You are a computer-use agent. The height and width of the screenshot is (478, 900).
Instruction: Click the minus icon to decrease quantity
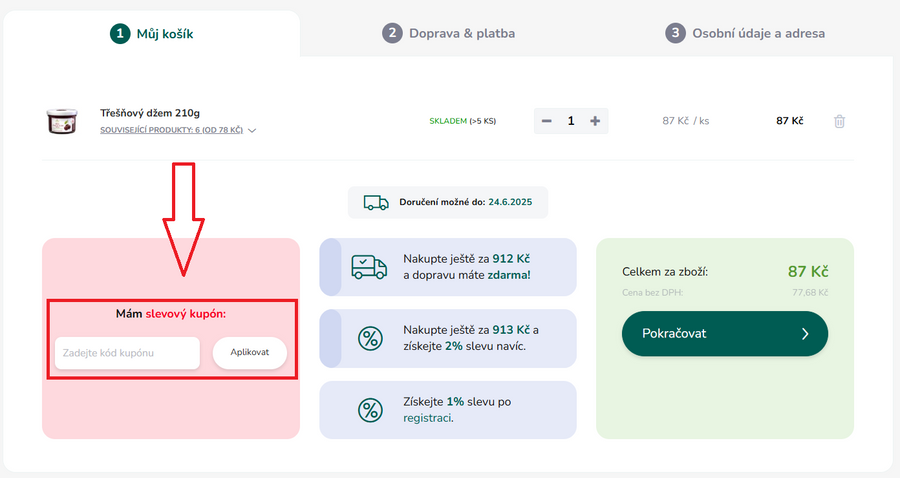coord(546,121)
